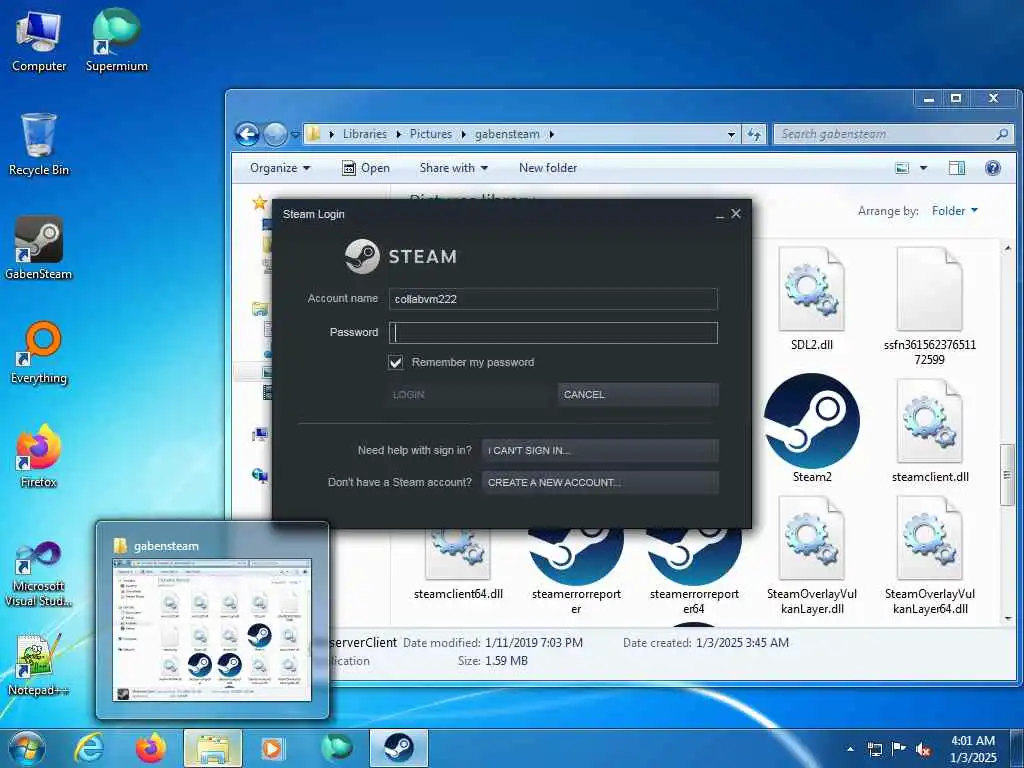Open the Arrange by Folder dropdown
This screenshot has height=768, width=1024.
(955, 211)
